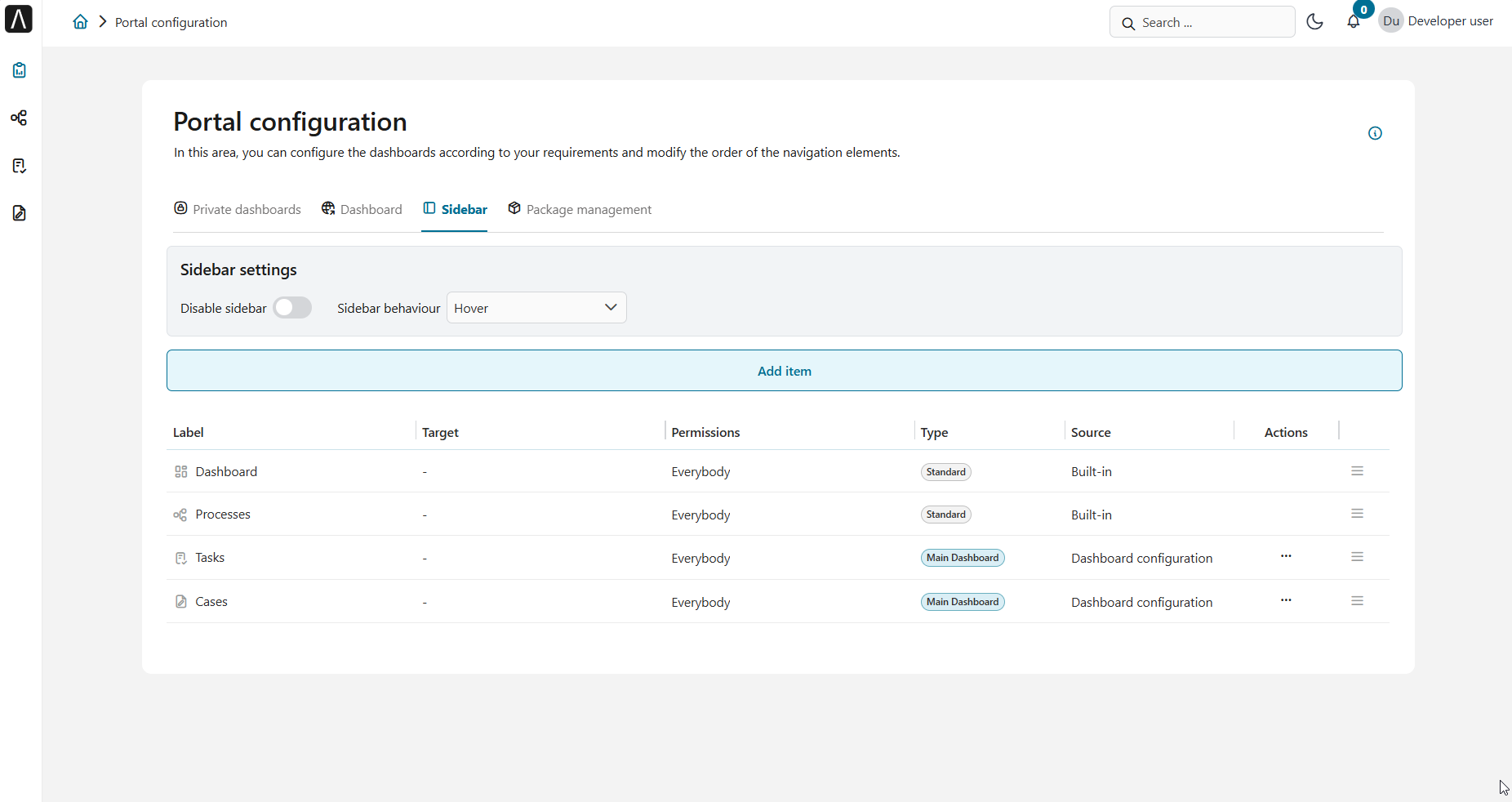Click the Cases label in table
Screen dimensions: 1512x802
click(211, 602)
